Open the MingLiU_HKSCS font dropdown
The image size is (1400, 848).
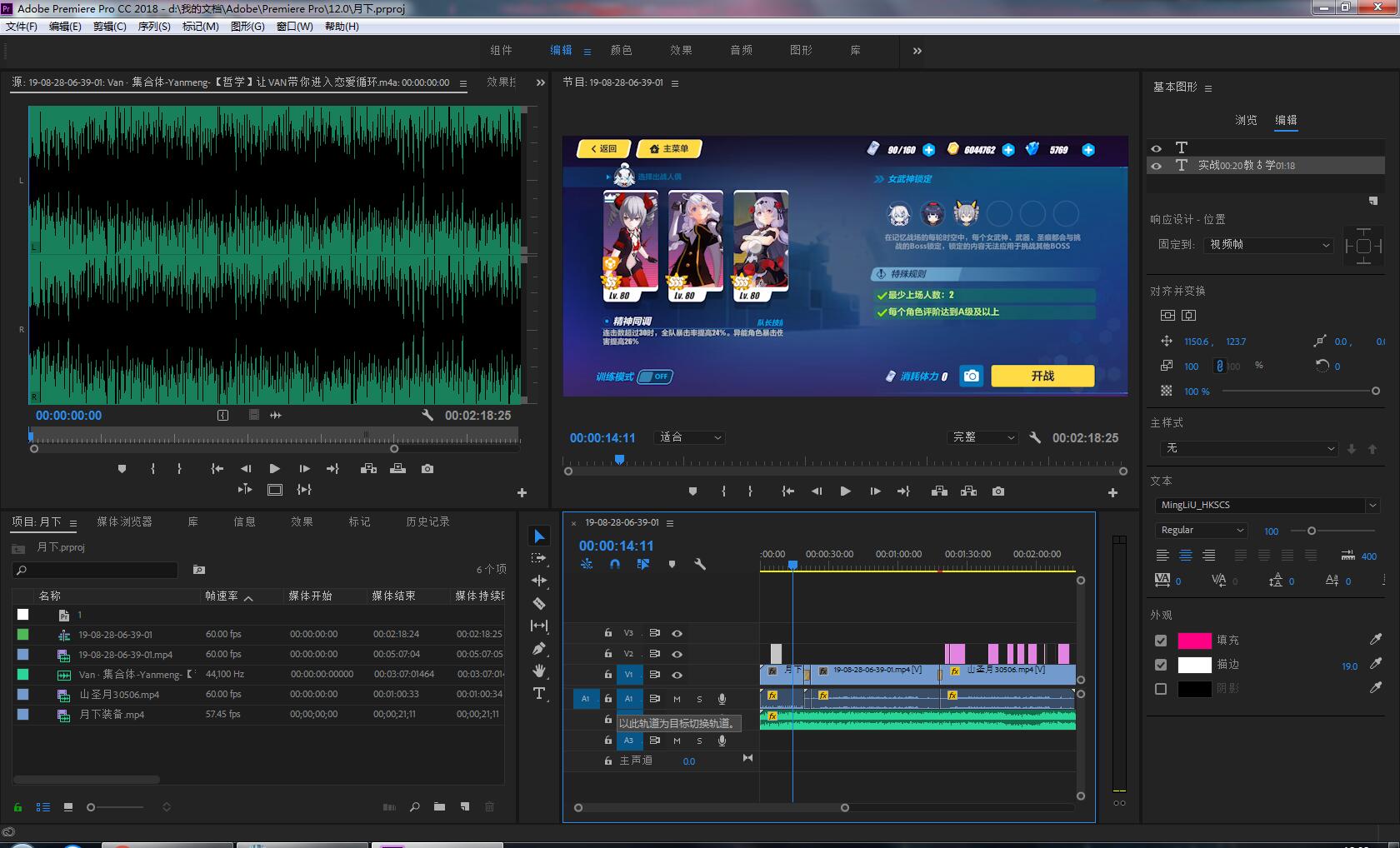pyautogui.click(x=1267, y=505)
